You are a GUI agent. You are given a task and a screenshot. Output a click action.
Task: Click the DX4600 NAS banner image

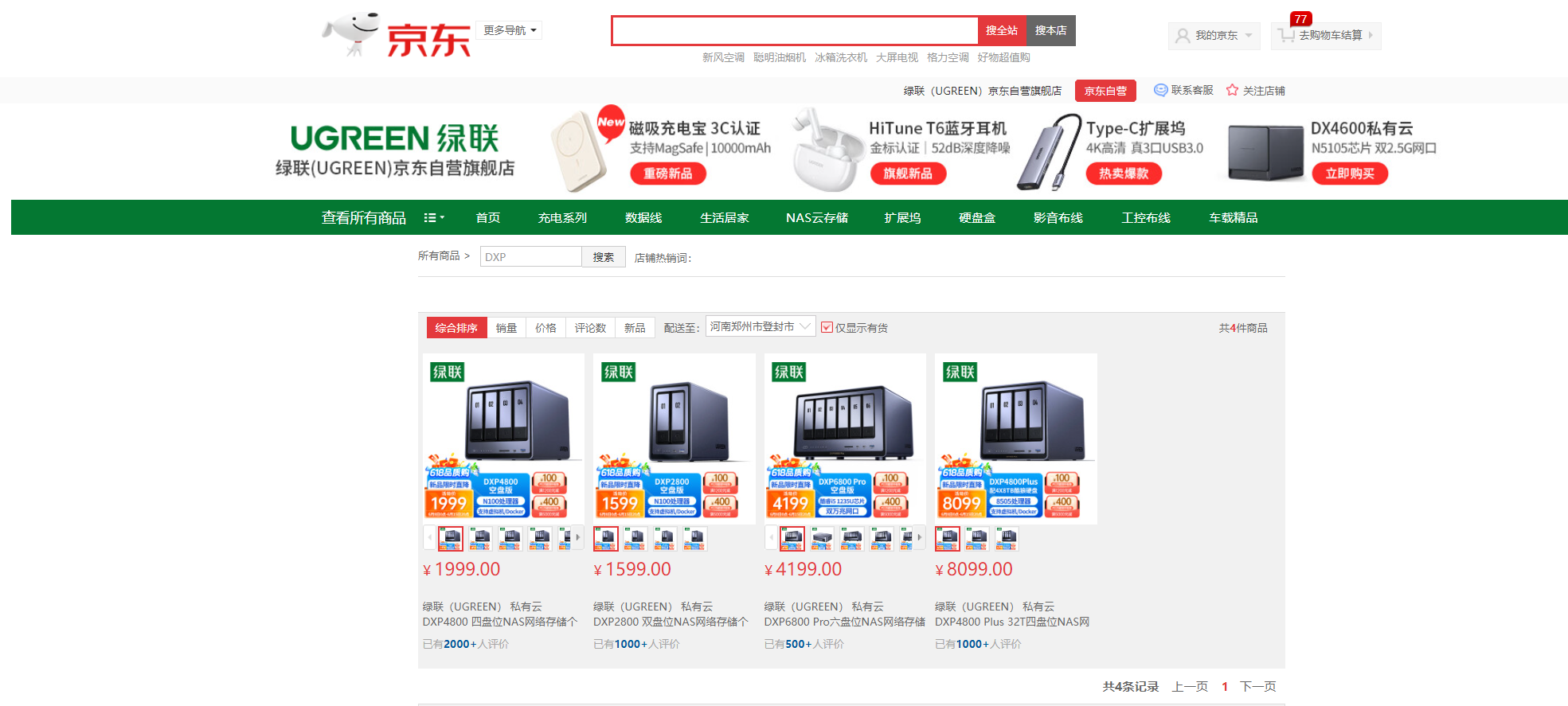coord(1265,153)
